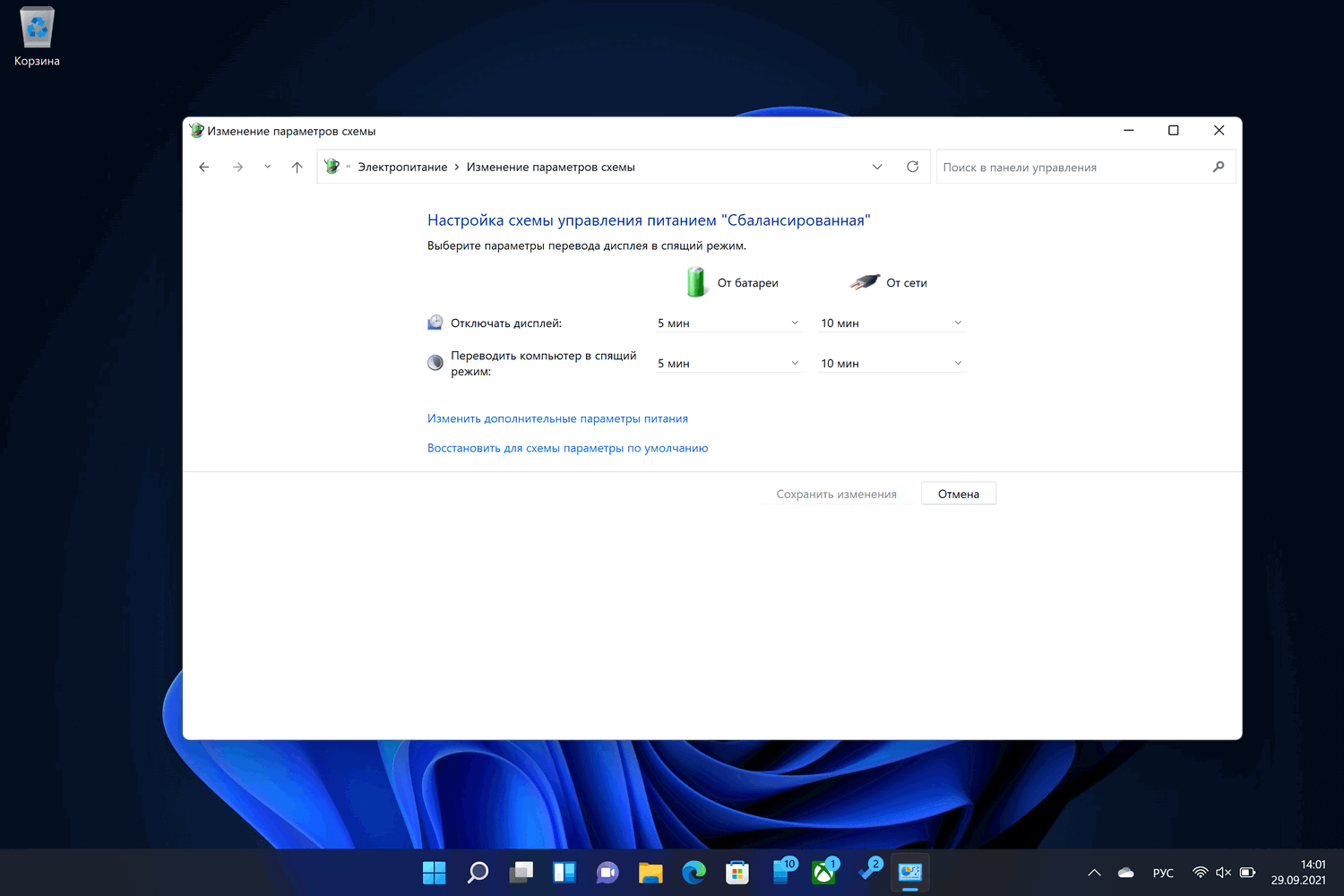Viewport: 1344px width, 896px height.
Task: Click От сети column label
Action: tap(907, 283)
